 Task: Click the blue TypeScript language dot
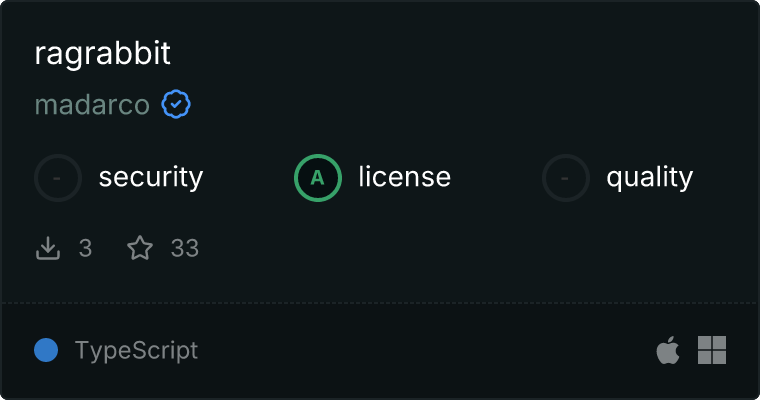point(46,350)
